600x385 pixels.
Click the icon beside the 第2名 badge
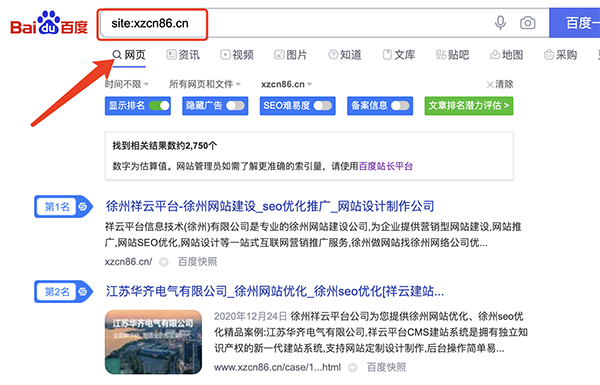point(83,292)
